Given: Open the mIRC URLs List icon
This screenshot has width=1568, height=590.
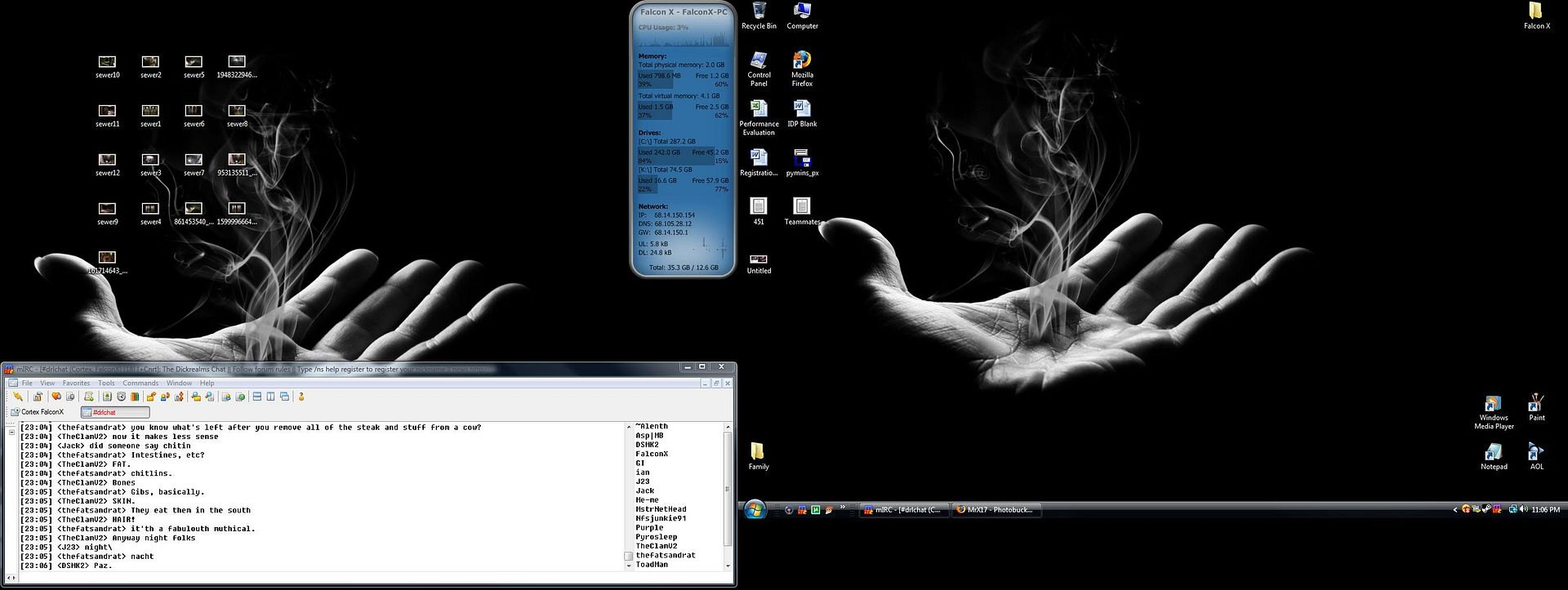Looking at the screenshot, I should coord(240,397).
